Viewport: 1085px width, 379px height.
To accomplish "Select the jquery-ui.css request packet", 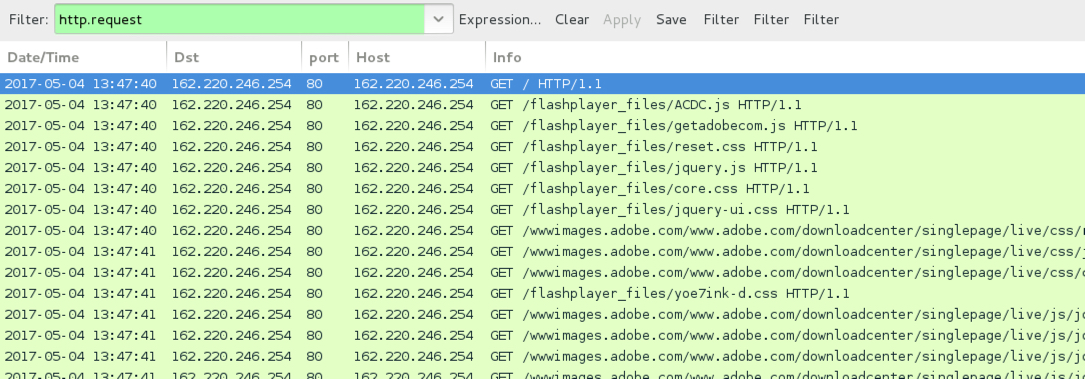I will (542, 210).
